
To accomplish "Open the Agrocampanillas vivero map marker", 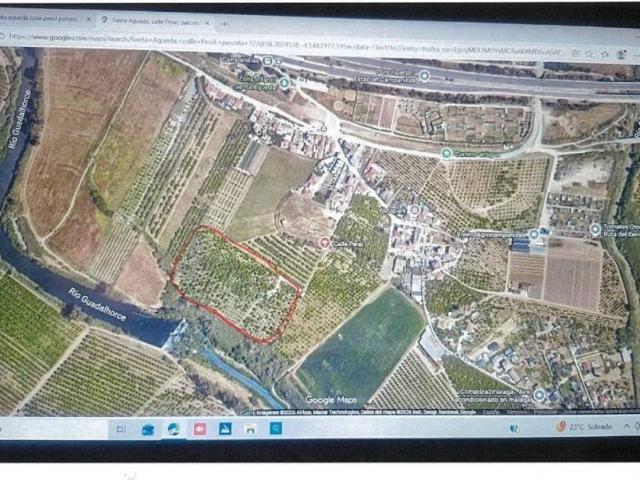I will [x=533, y=234].
